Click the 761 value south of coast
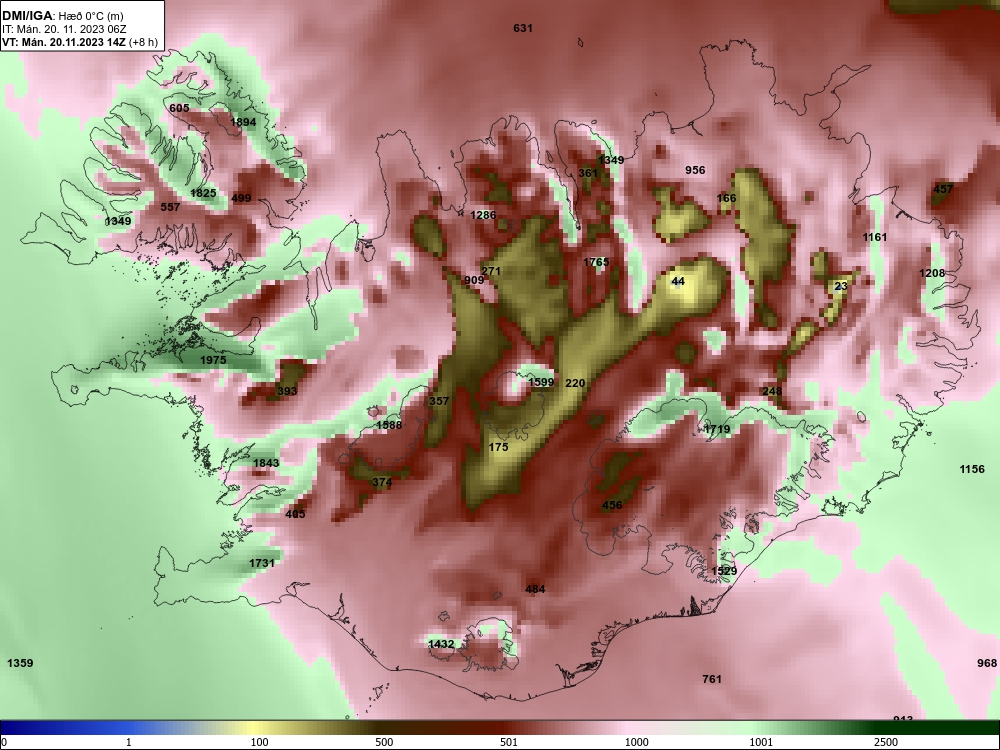 (712, 679)
